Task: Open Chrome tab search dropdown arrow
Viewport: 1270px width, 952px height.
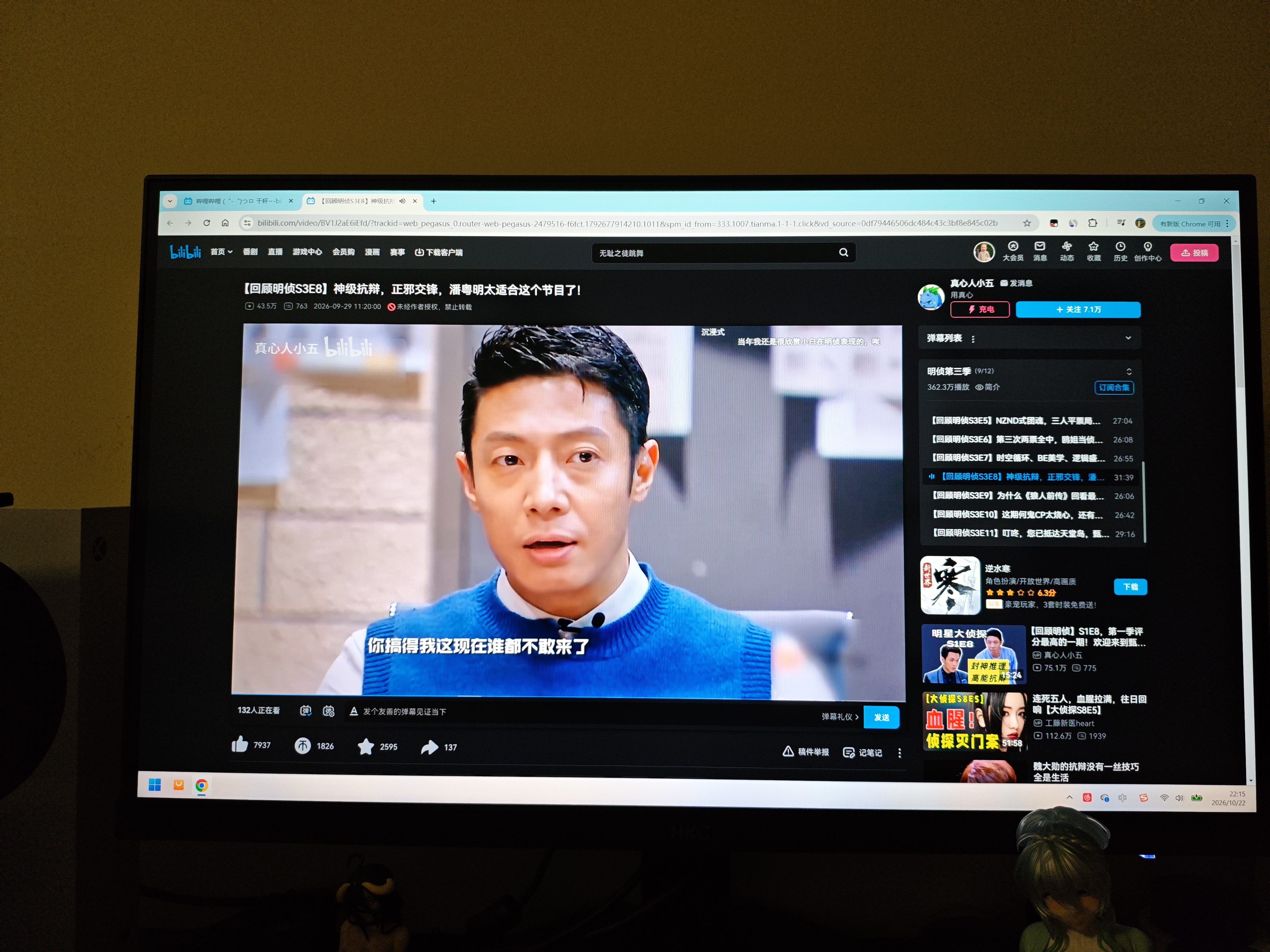Action: pyautogui.click(x=170, y=201)
